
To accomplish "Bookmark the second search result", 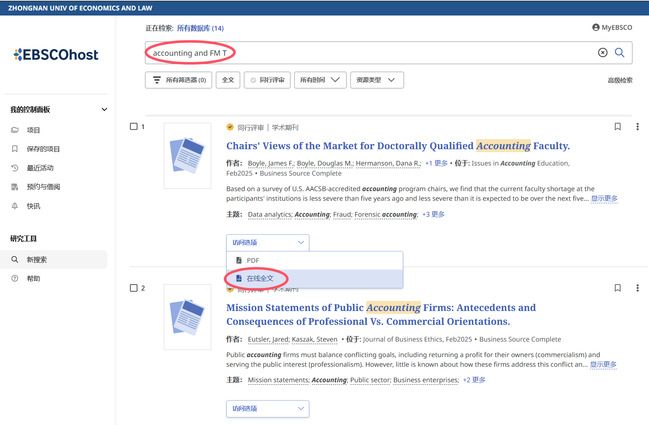I will (617, 288).
